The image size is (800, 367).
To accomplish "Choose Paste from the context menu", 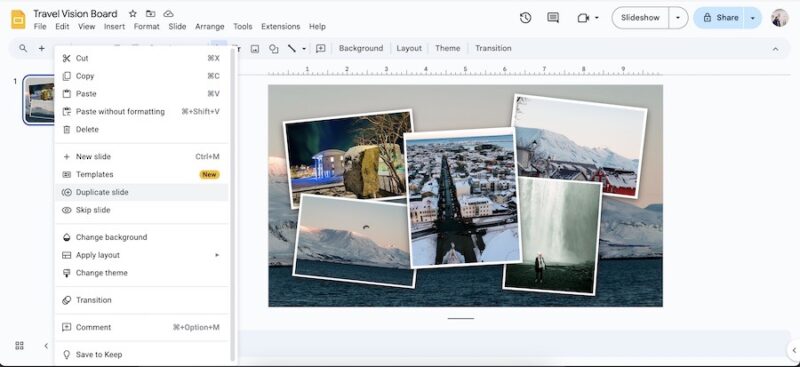I will click(141, 94).
